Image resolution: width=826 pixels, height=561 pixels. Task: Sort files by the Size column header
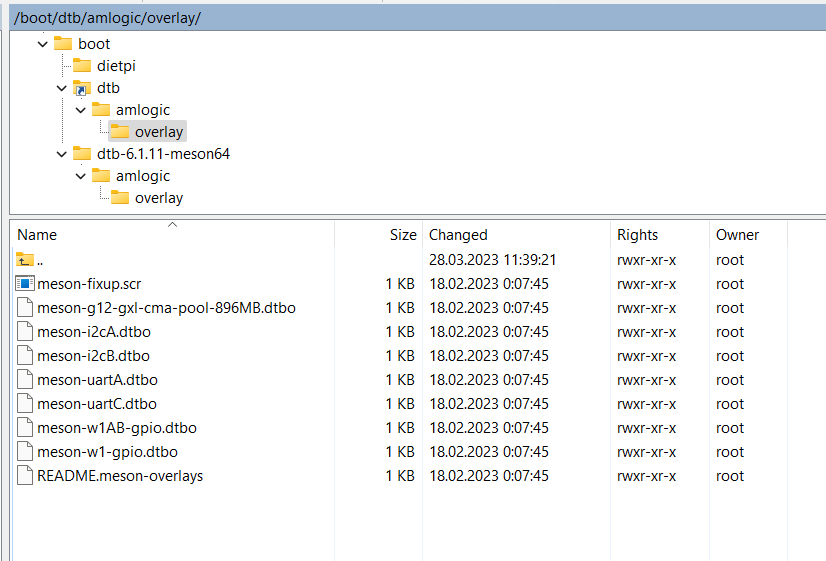[403, 235]
